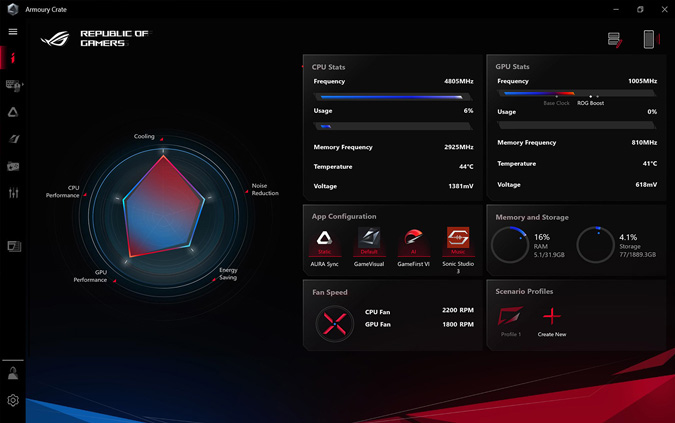This screenshot has width=675, height=423.
Task: Close the Armoury Crate window
Action: click(x=664, y=9)
